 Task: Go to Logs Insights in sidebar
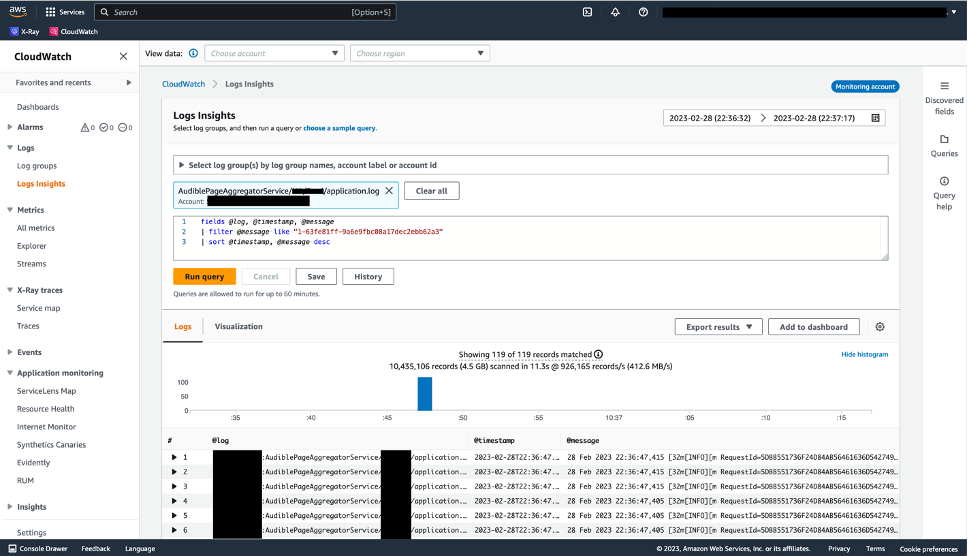(x=41, y=183)
